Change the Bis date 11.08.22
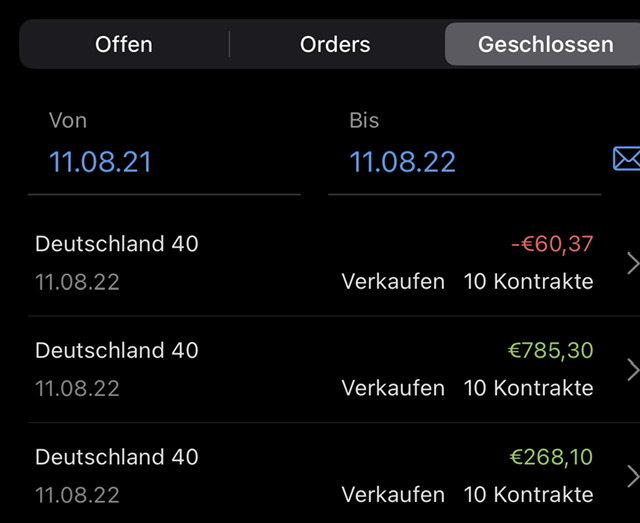Viewport: 640px width, 523px height. pos(402,161)
